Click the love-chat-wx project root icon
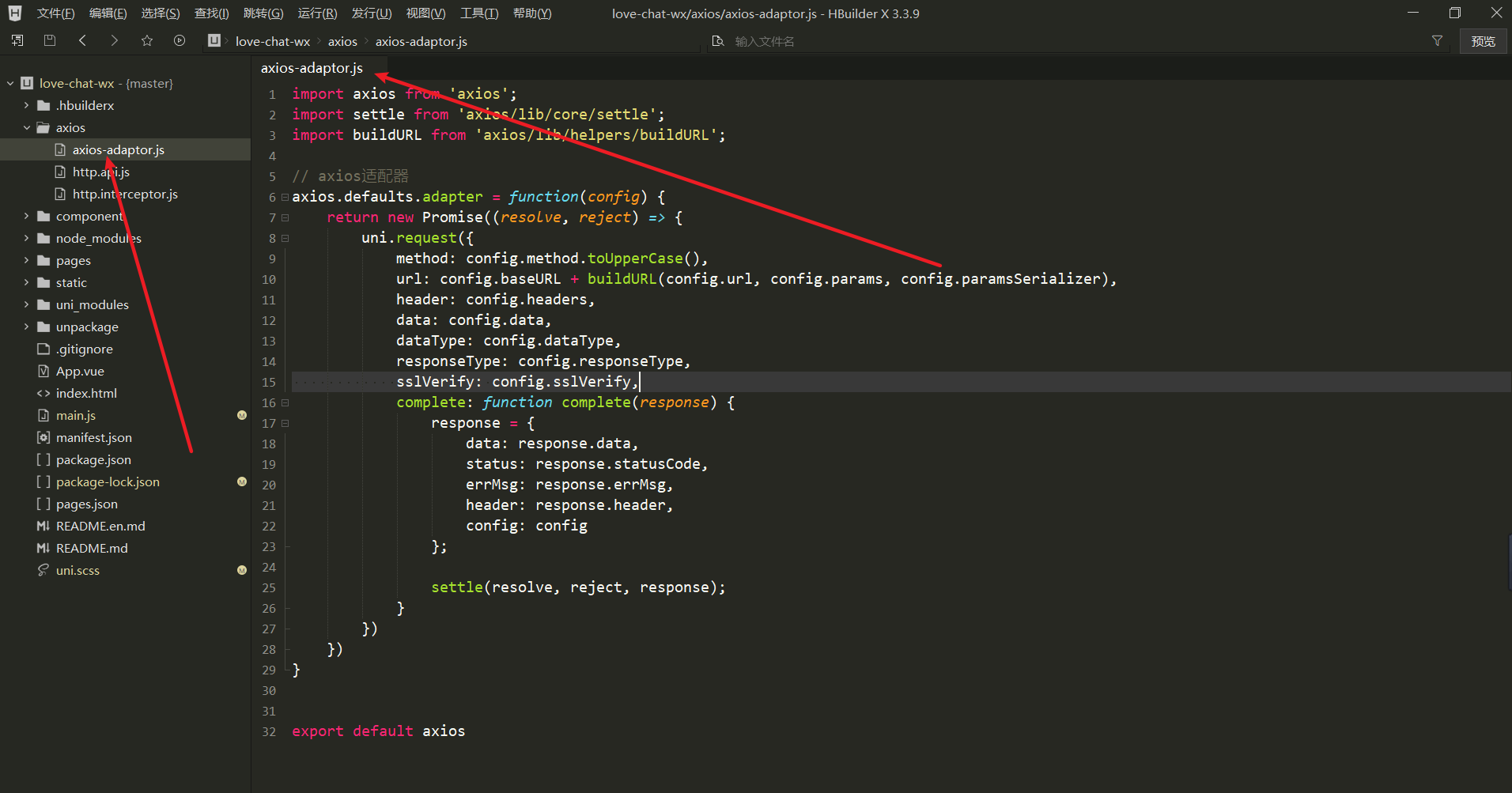 click(27, 83)
